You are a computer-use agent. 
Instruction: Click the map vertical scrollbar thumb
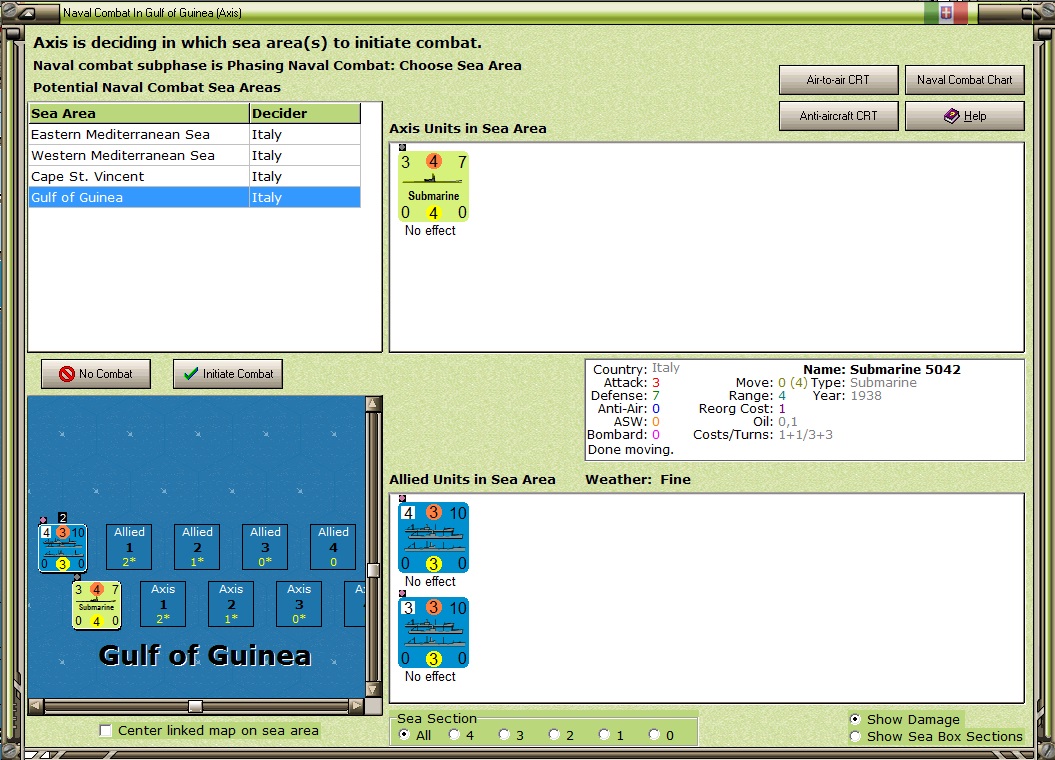click(x=373, y=570)
